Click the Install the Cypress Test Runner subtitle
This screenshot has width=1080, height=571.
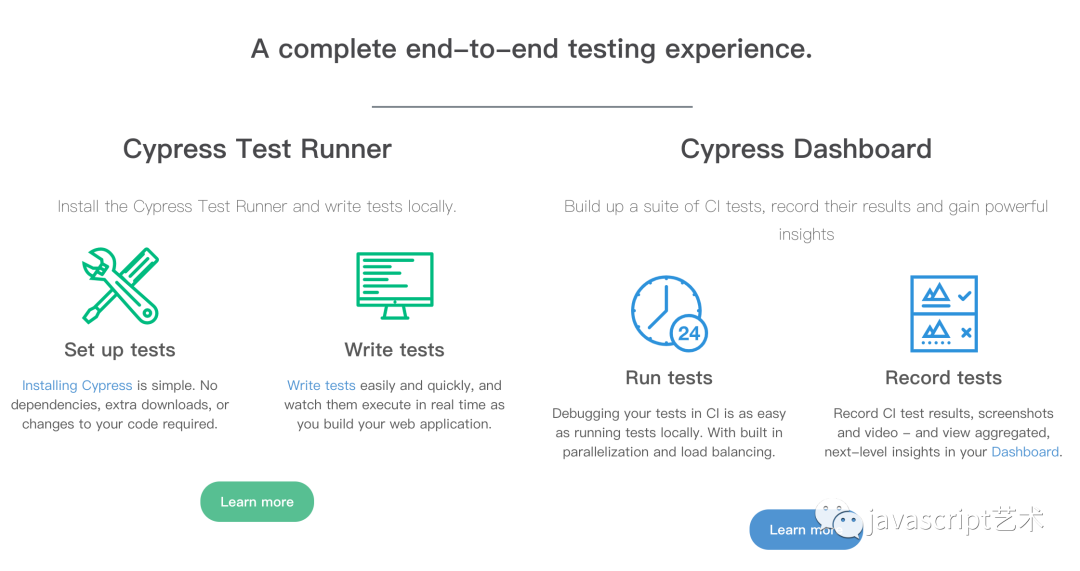tap(257, 207)
